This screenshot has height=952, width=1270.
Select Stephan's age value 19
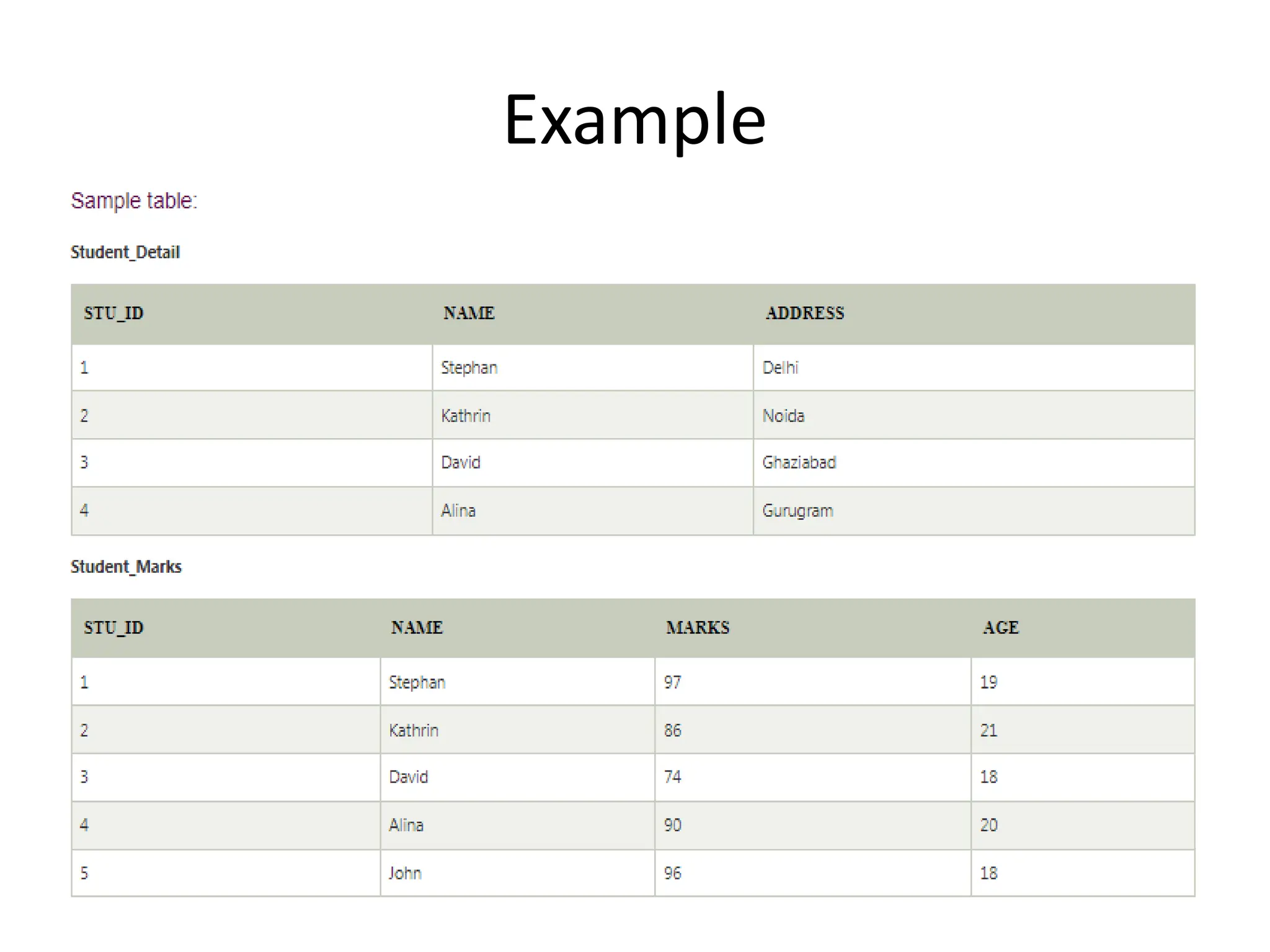coord(988,682)
